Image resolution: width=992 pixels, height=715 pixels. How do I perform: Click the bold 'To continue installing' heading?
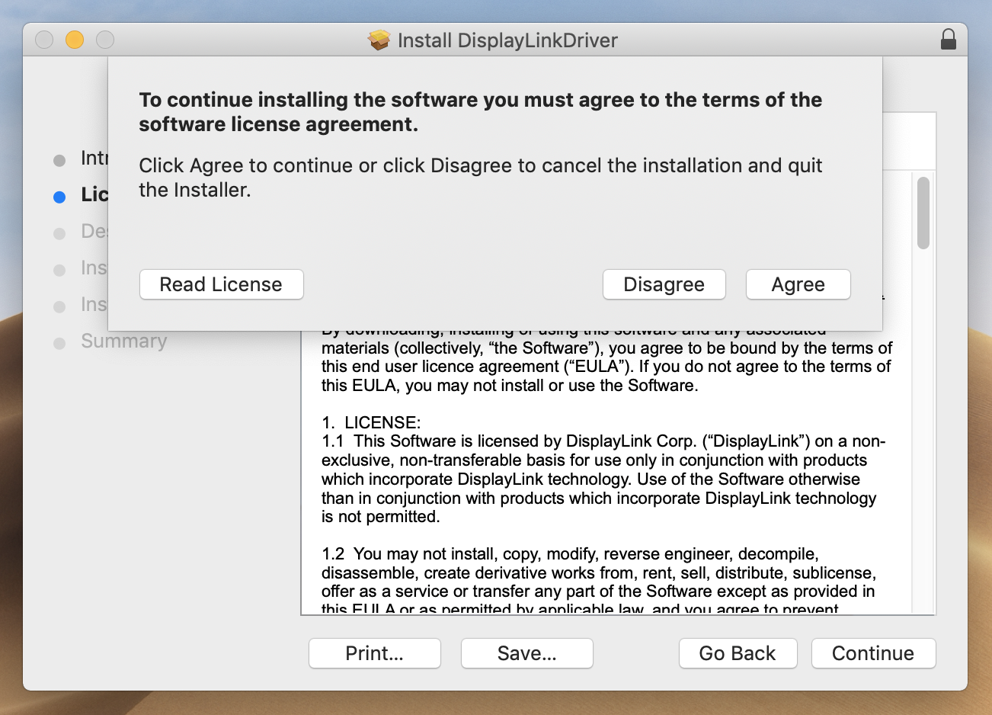coord(480,112)
